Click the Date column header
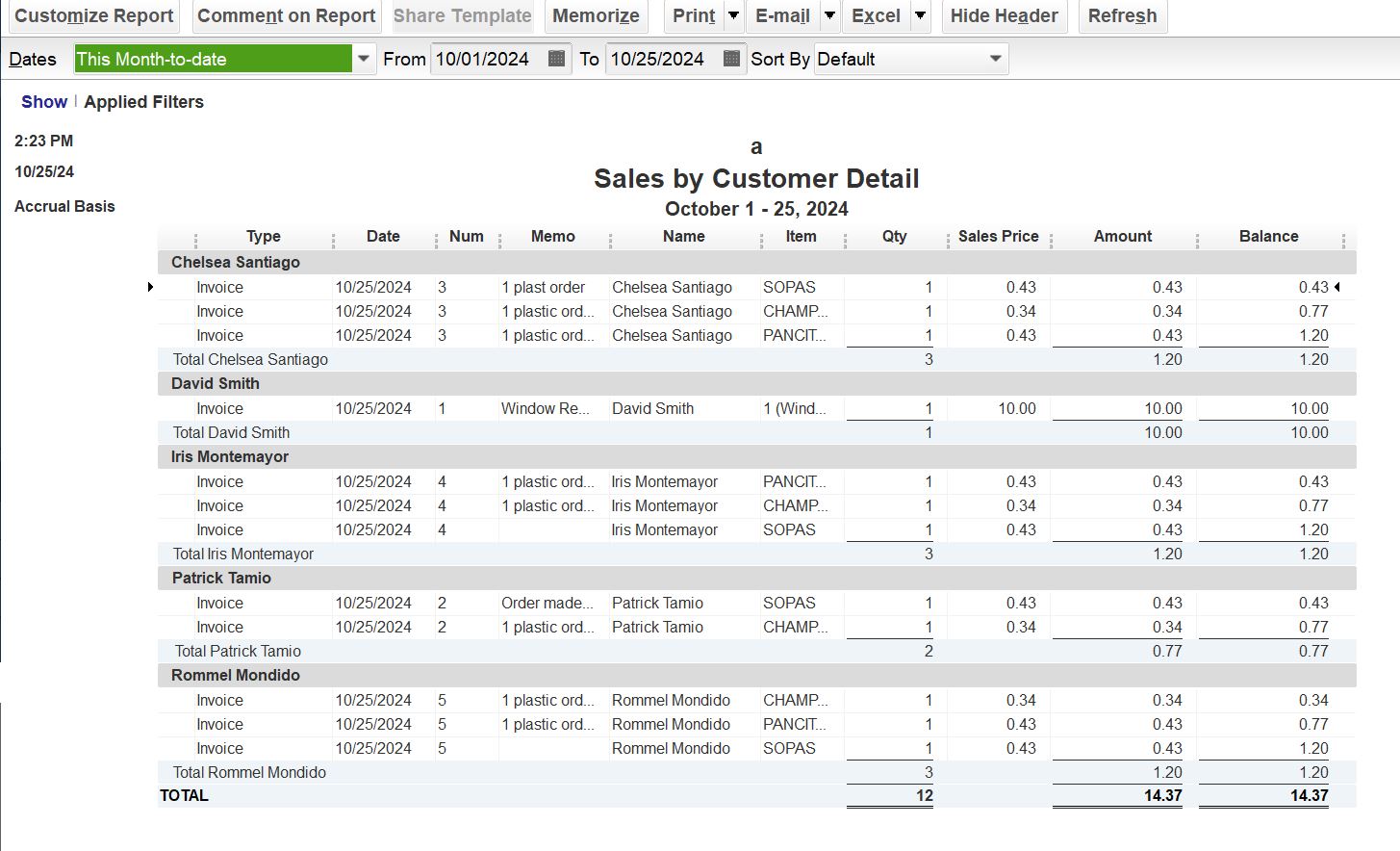 tap(383, 237)
